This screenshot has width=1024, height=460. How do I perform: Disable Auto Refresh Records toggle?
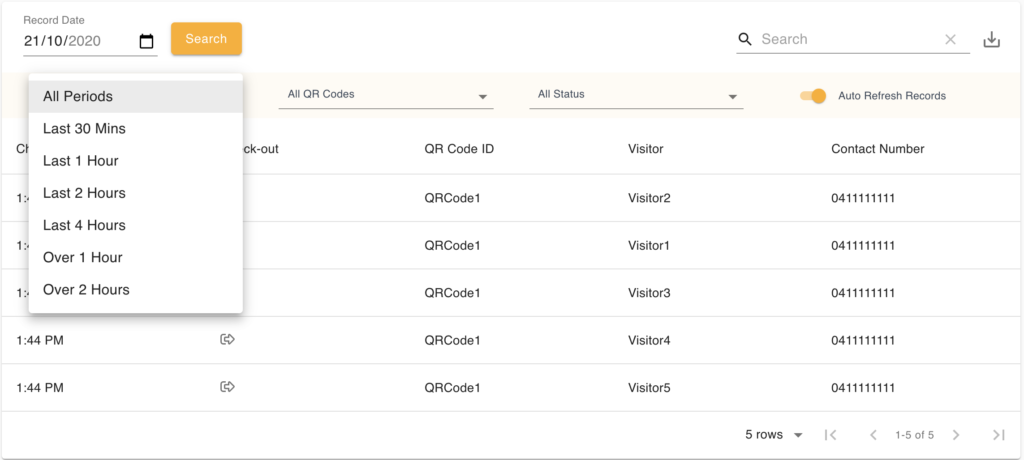813,96
